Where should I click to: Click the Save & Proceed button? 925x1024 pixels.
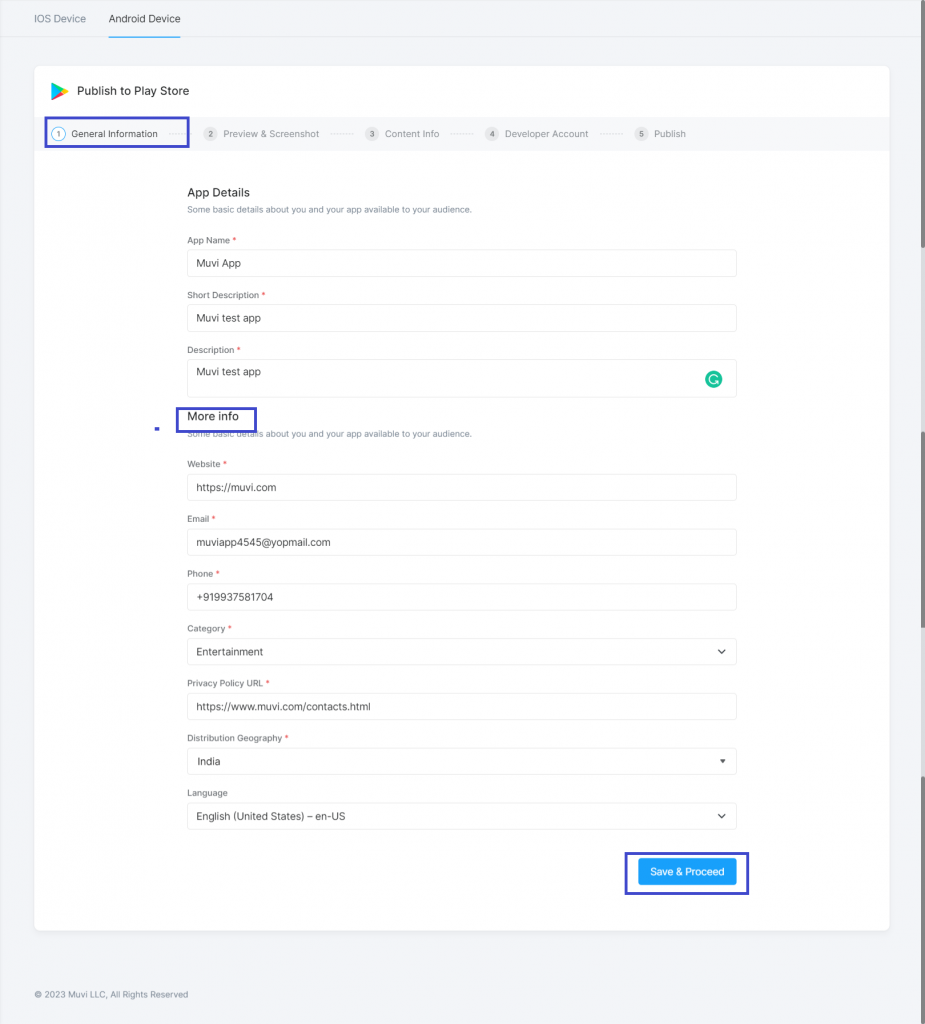pyautogui.click(x=686, y=871)
